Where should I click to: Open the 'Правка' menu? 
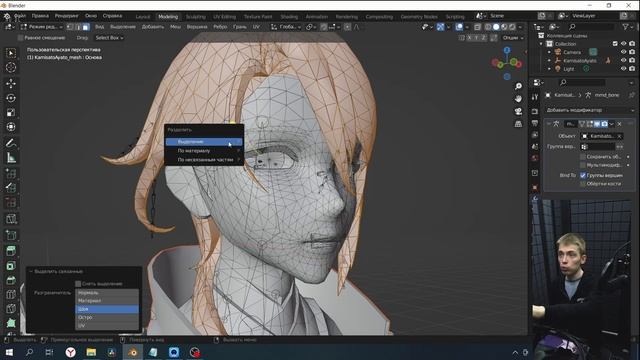(x=40, y=16)
